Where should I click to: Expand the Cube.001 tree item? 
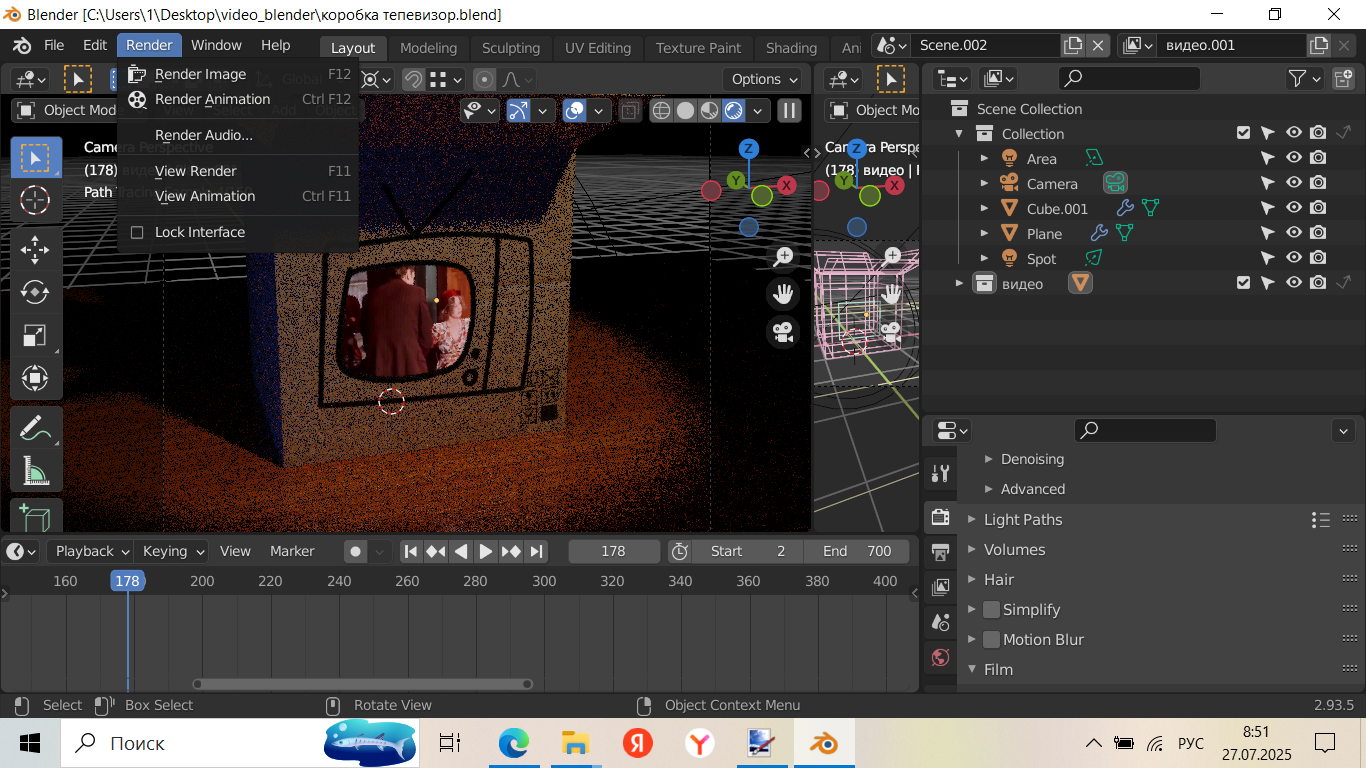click(984, 209)
